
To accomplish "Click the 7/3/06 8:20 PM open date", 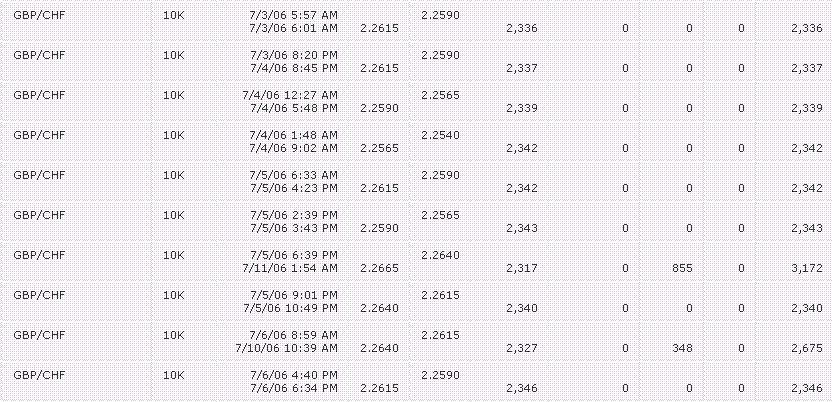I will tap(293, 55).
